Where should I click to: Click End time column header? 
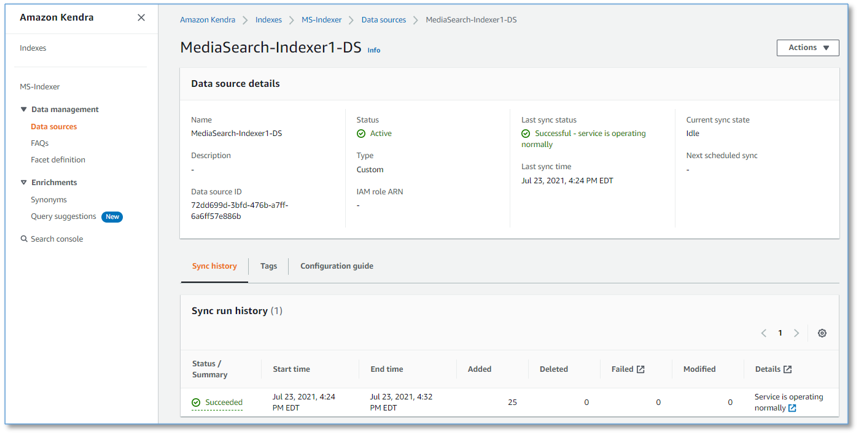386,369
